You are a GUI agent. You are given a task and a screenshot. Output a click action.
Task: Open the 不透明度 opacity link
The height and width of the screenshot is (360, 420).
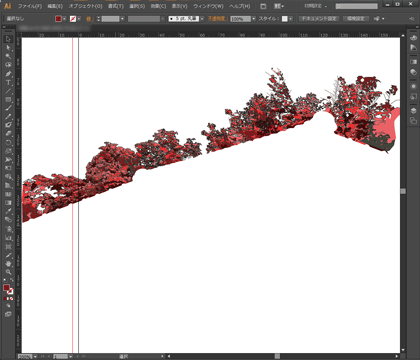click(218, 19)
